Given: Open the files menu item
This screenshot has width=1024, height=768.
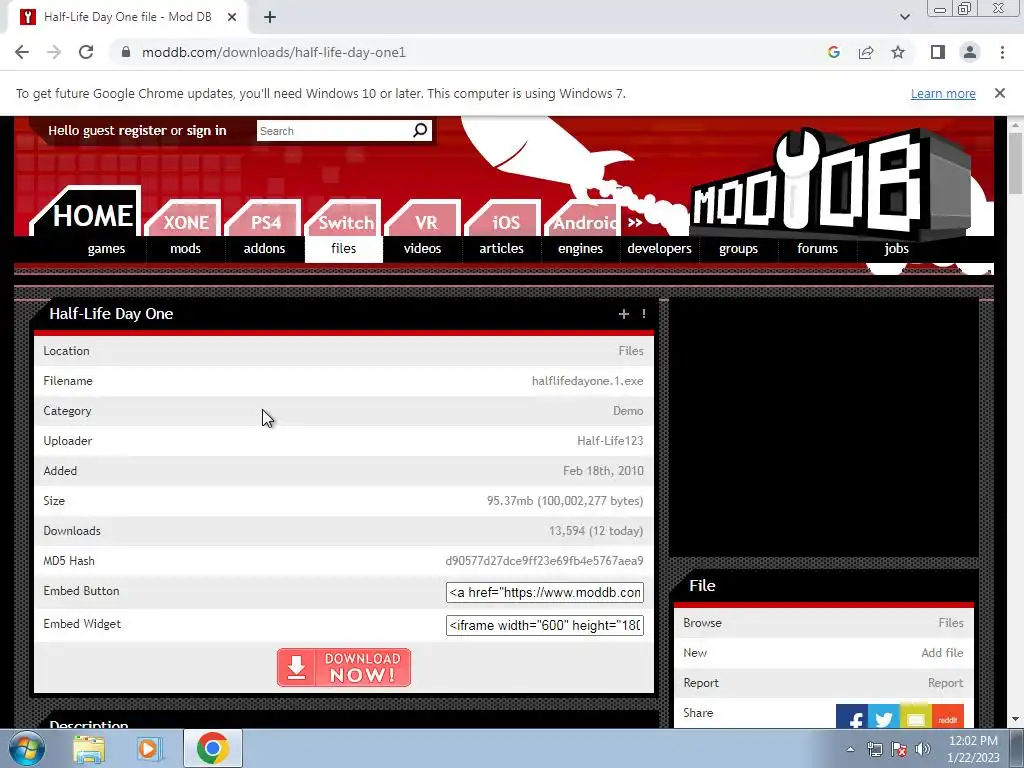Looking at the screenshot, I should pos(344,248).
